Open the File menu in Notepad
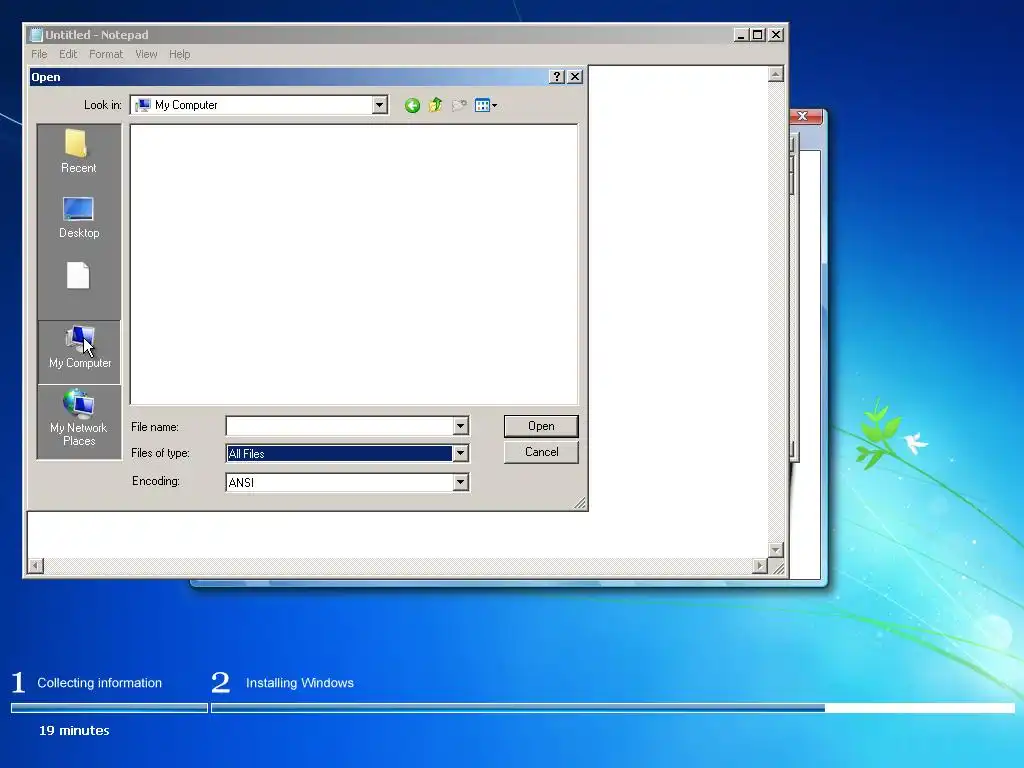The height and width of the screenshot is (768, 1024). click(x=39, y=54)
